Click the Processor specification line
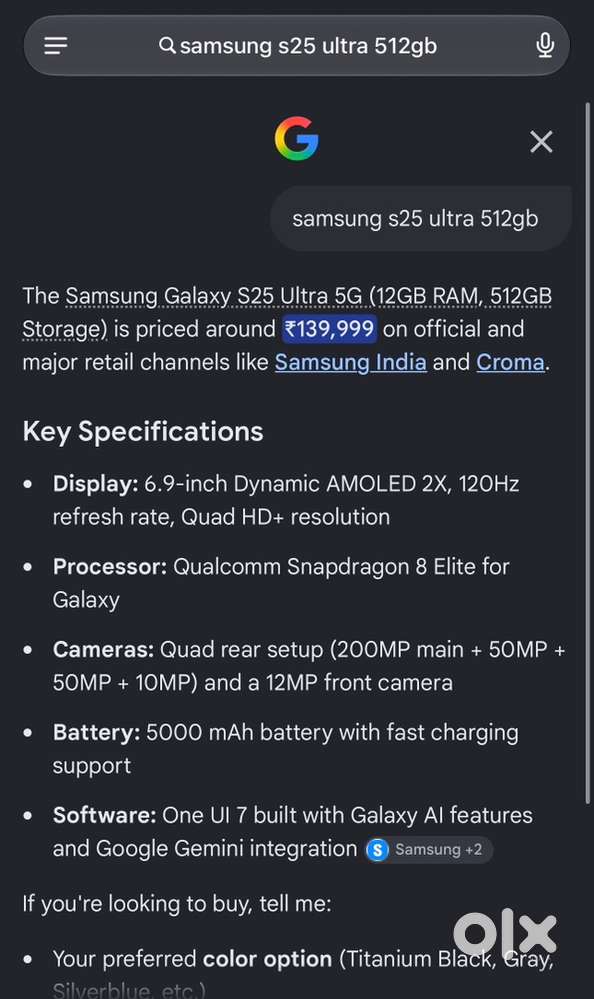This screenshot has width=594, height=999. point(281,583)
